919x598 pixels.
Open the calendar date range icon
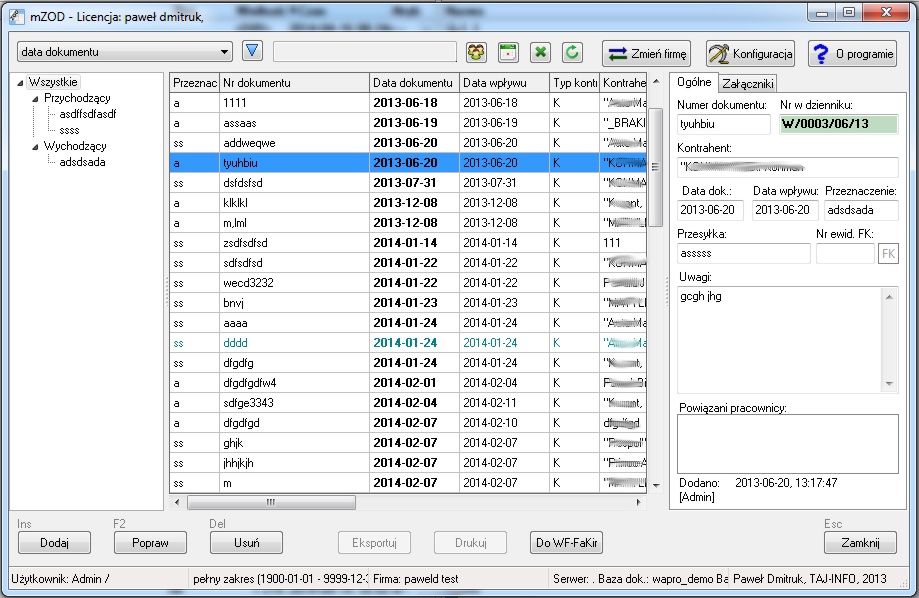pyautogui.click(x=508, y=53)
